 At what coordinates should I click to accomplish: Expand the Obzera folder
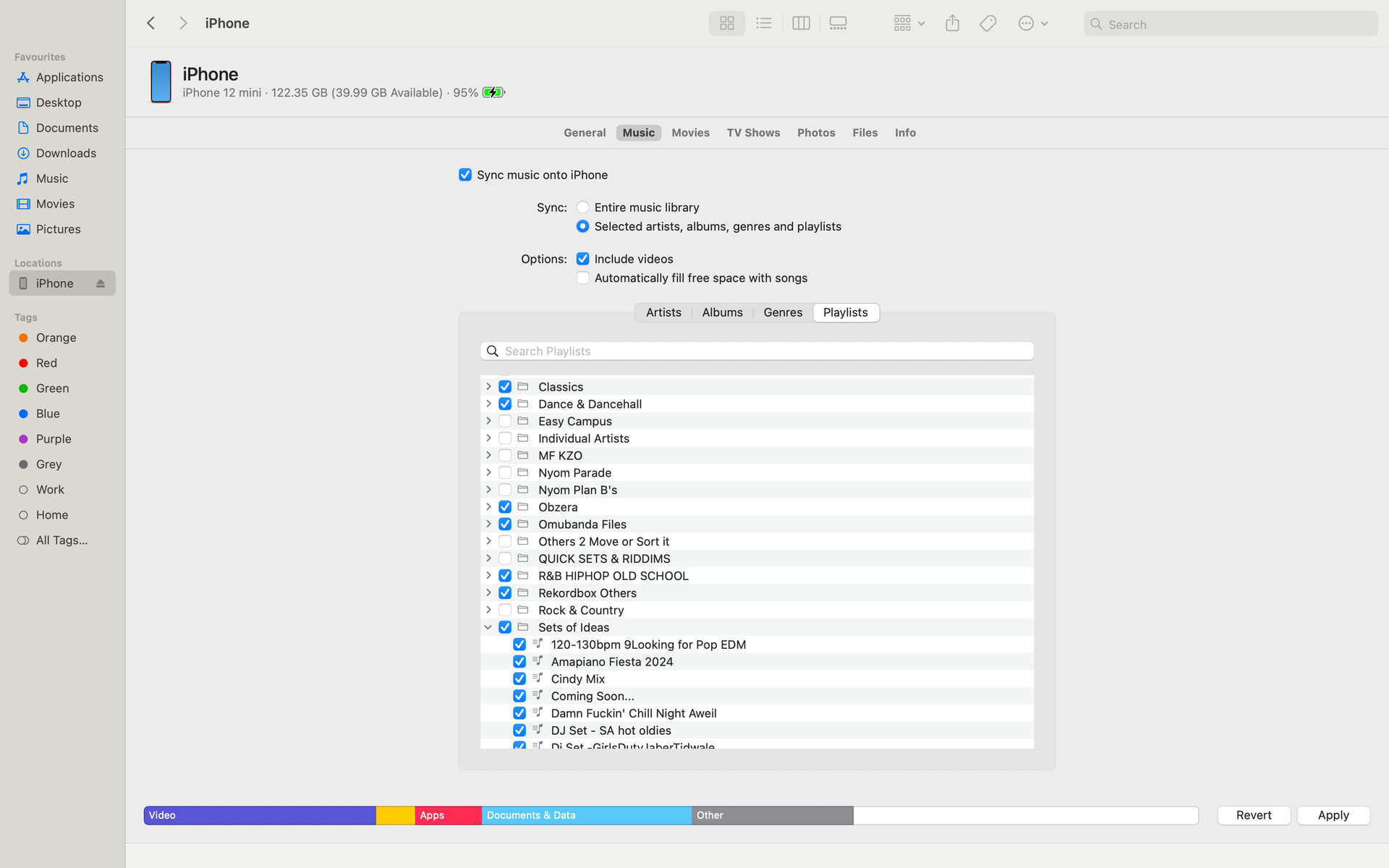488,507
